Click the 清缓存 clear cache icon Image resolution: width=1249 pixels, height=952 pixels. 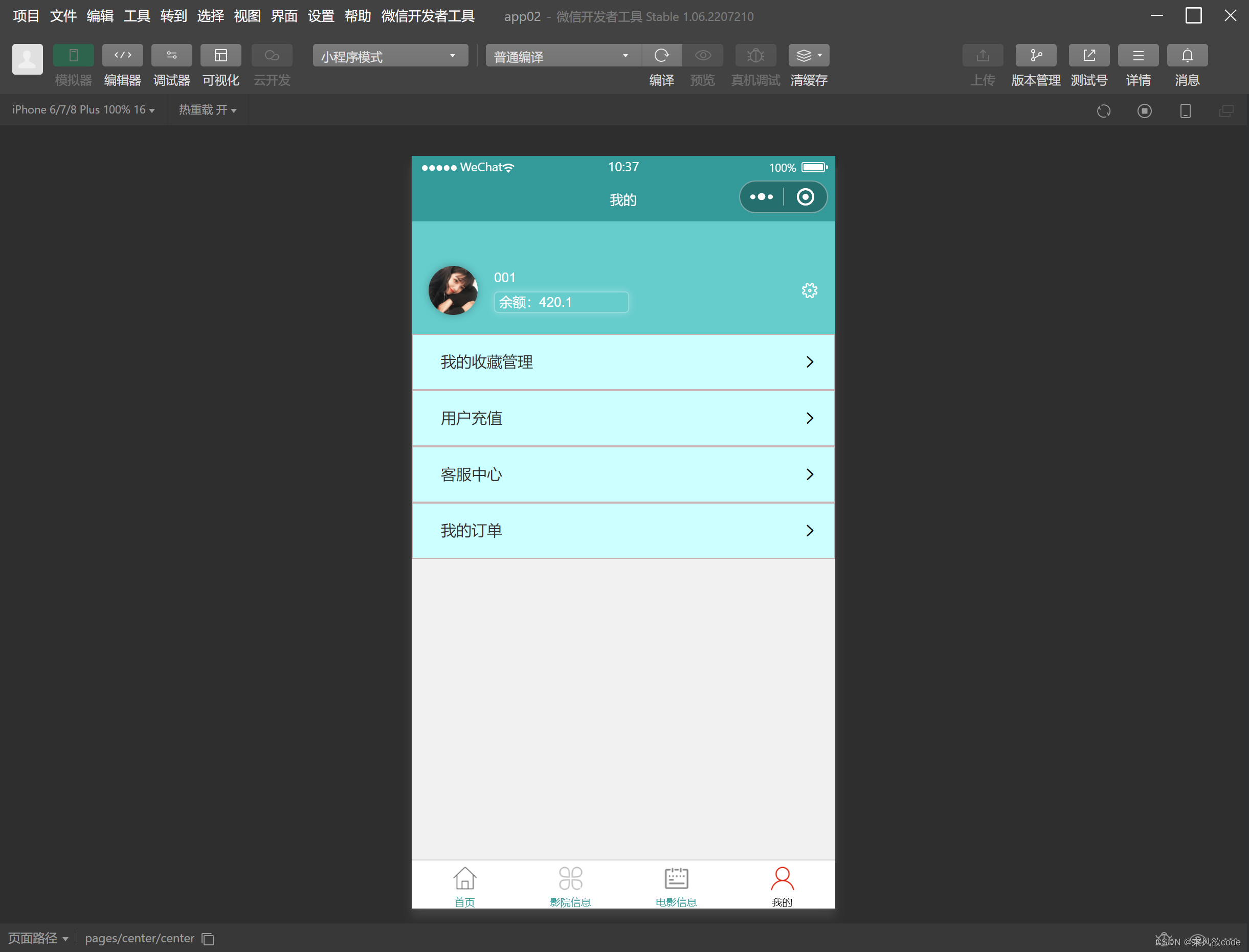805,55
